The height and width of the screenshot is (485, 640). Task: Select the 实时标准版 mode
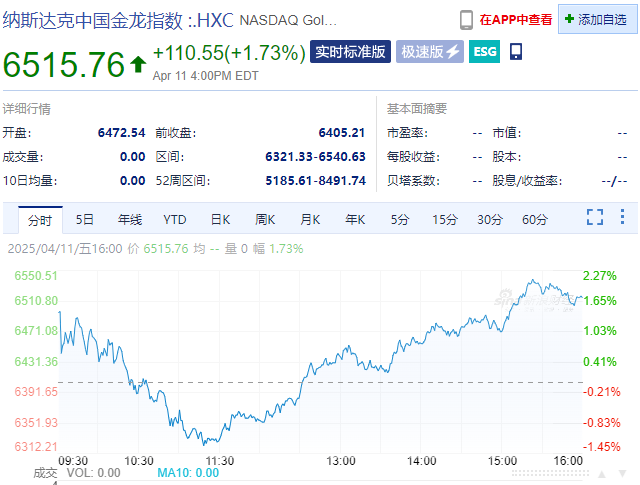[x=350, y=52]
